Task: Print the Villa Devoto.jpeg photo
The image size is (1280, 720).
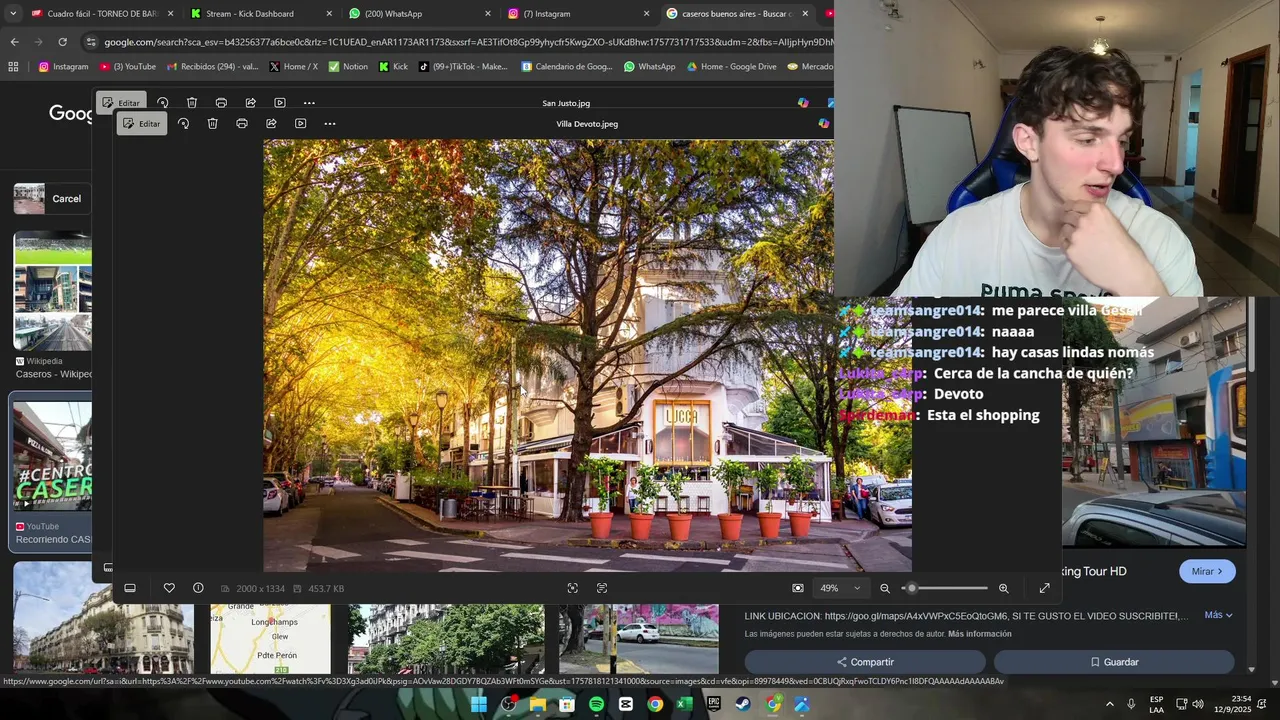Action: (x=241, y=124)
